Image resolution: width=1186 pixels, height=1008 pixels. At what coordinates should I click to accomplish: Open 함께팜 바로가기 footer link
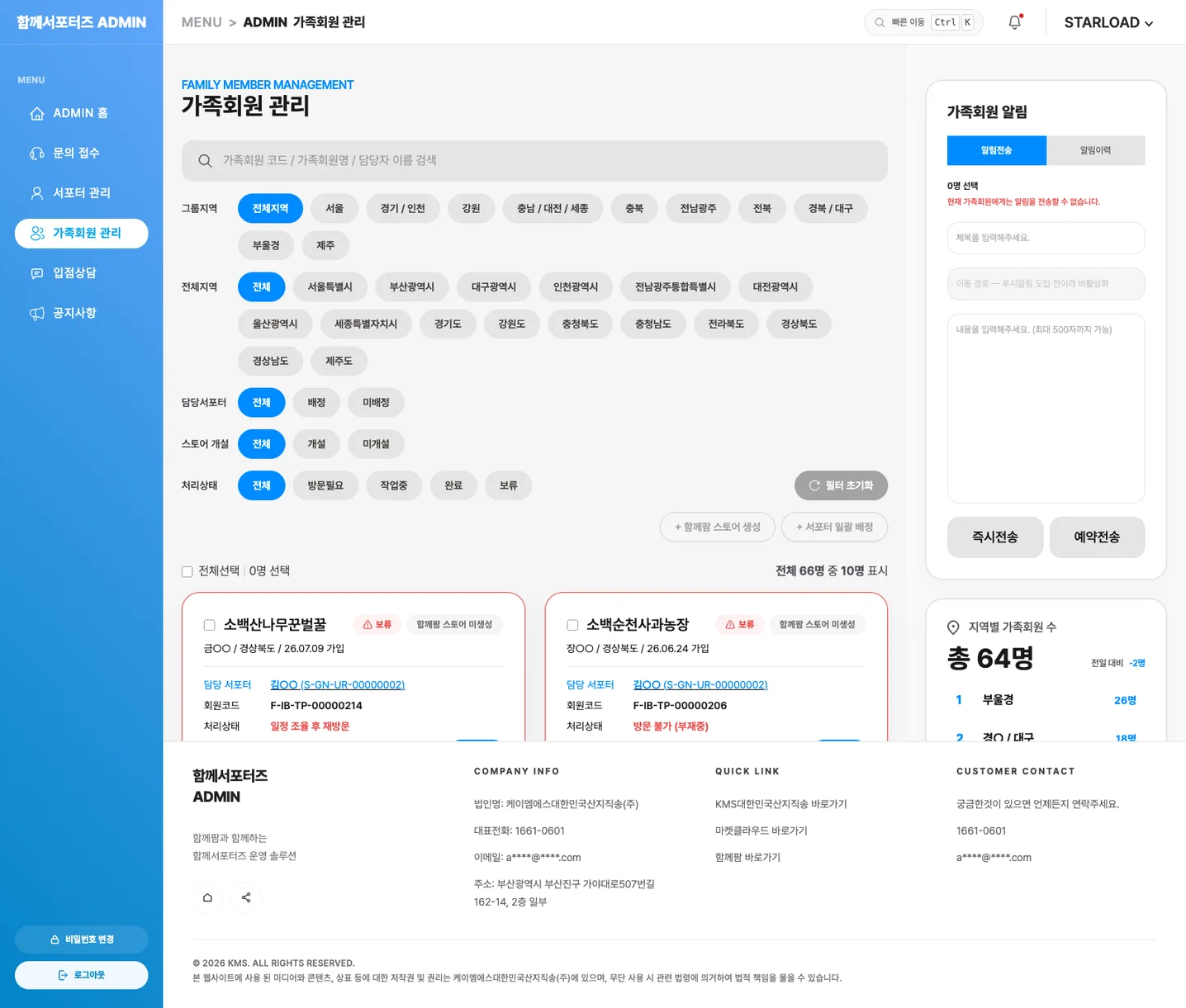point(747,858)
